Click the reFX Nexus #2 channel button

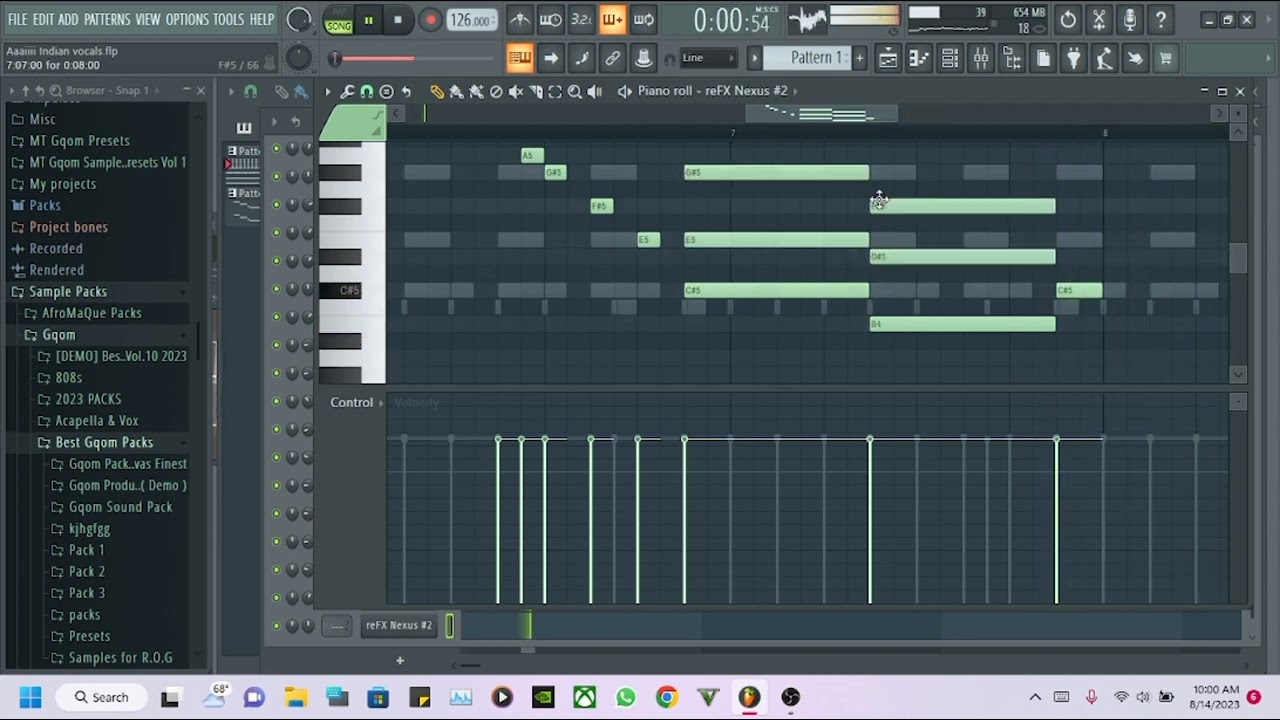(399, 625)
